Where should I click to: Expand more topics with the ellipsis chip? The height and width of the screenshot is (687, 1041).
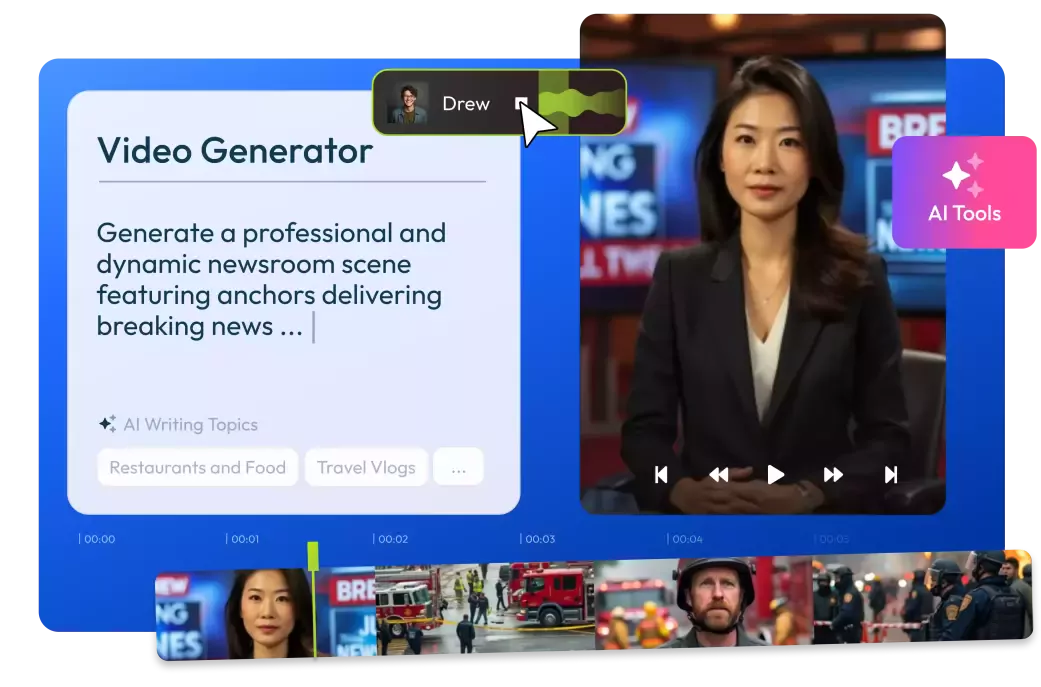pos(458,466)
